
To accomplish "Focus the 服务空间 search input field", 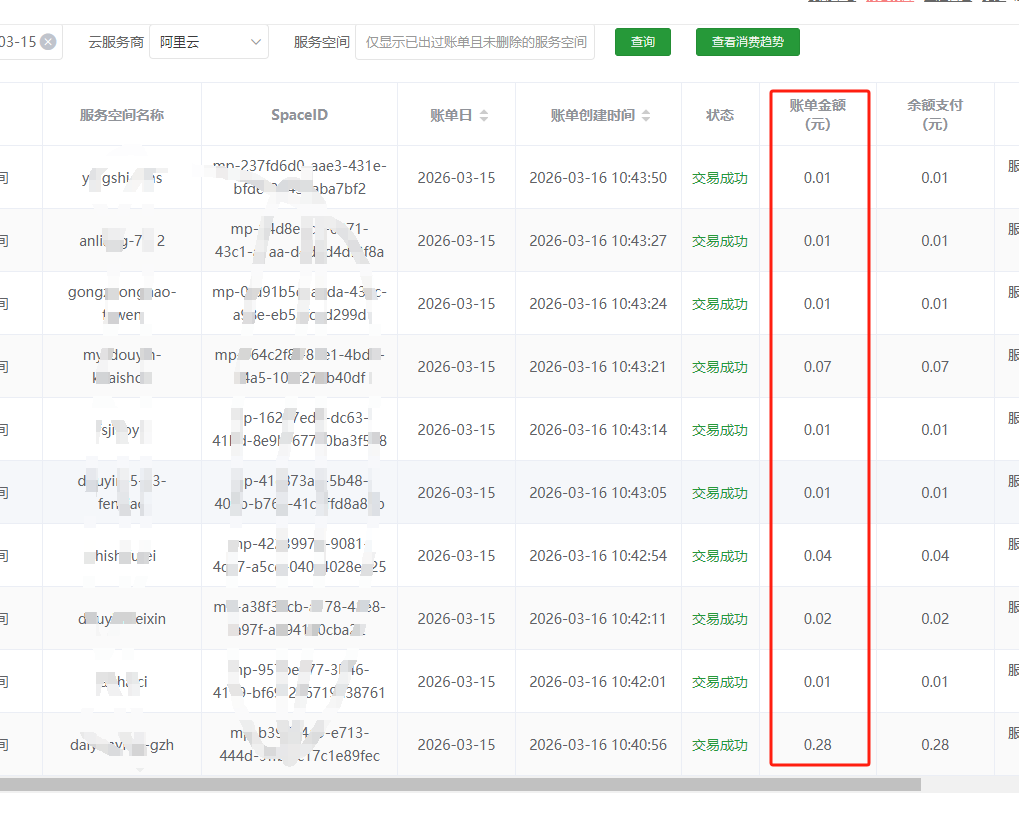I will 475,42.
